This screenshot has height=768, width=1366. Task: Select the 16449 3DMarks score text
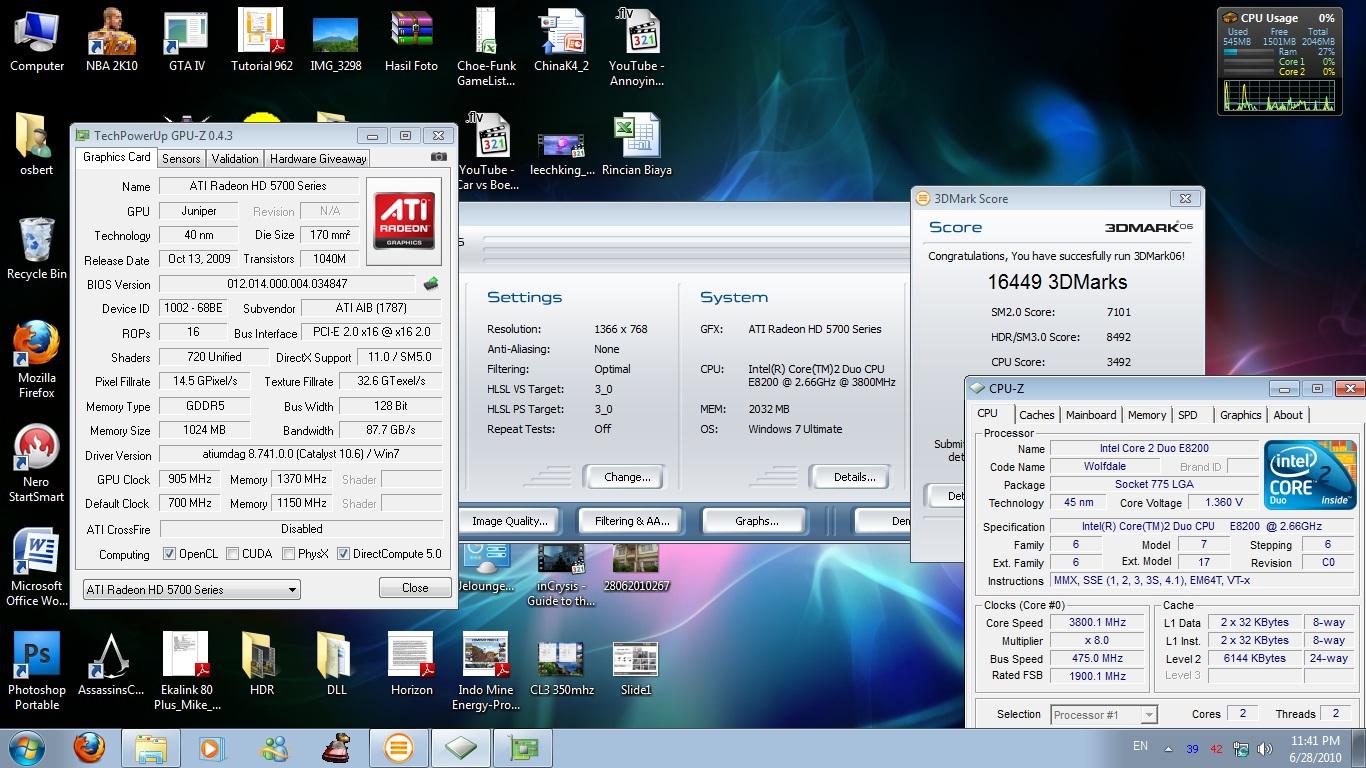pos(1057,282)
